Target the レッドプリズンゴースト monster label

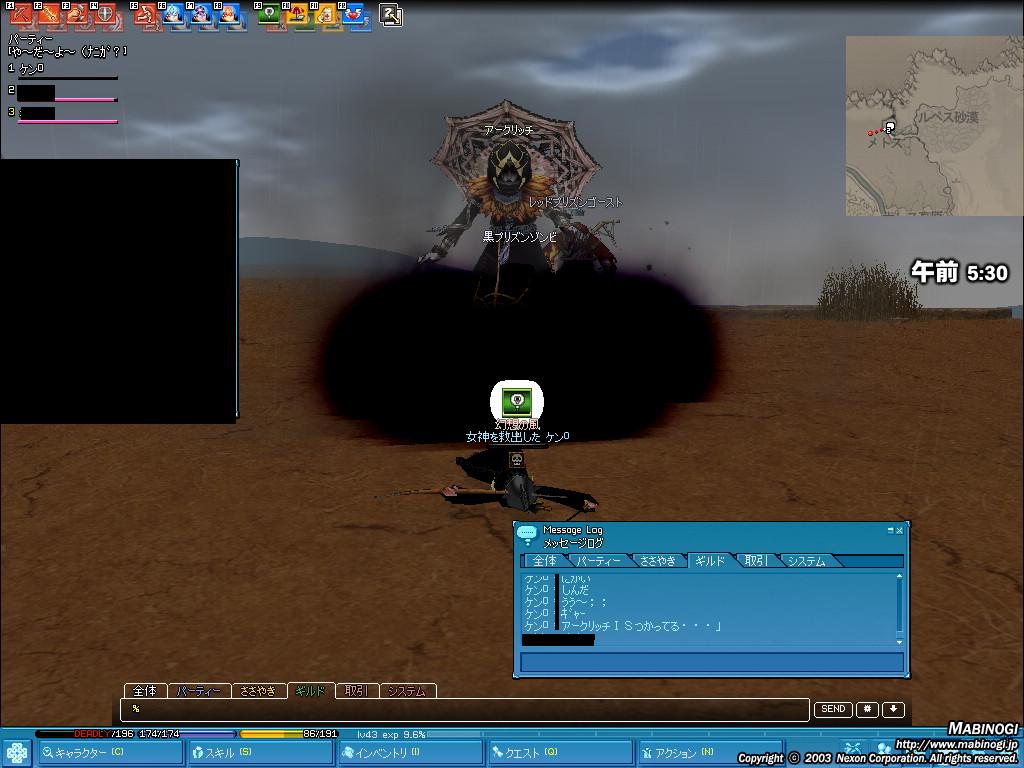tap(575, 202)
